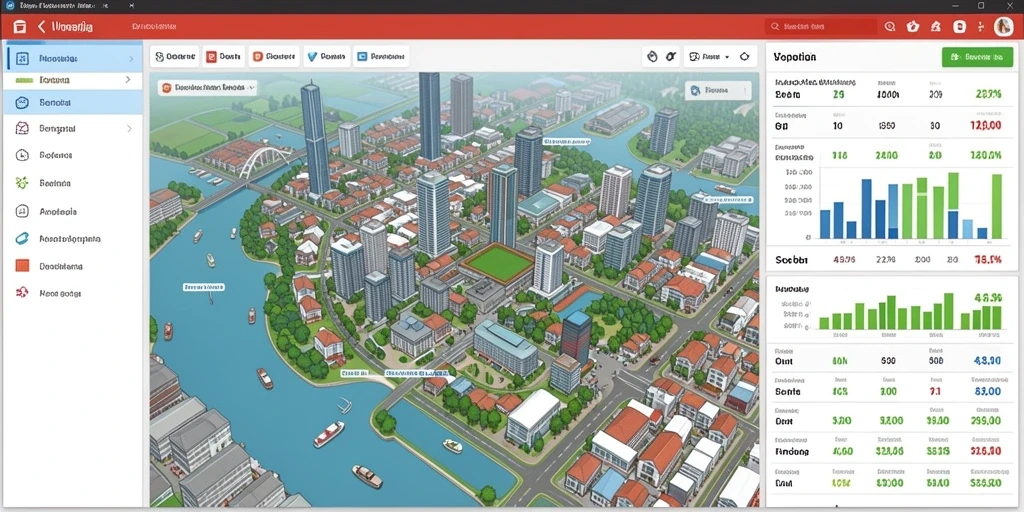Expand the chevron on the blue grid sidebar row
1024x512 pixels.
(x=131, y=59)
